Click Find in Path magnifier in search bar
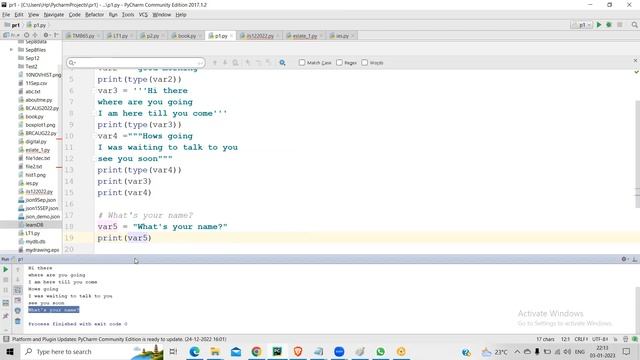Image resolution: width=640 pixels, height=360 pixels. [x=282, y=63]
